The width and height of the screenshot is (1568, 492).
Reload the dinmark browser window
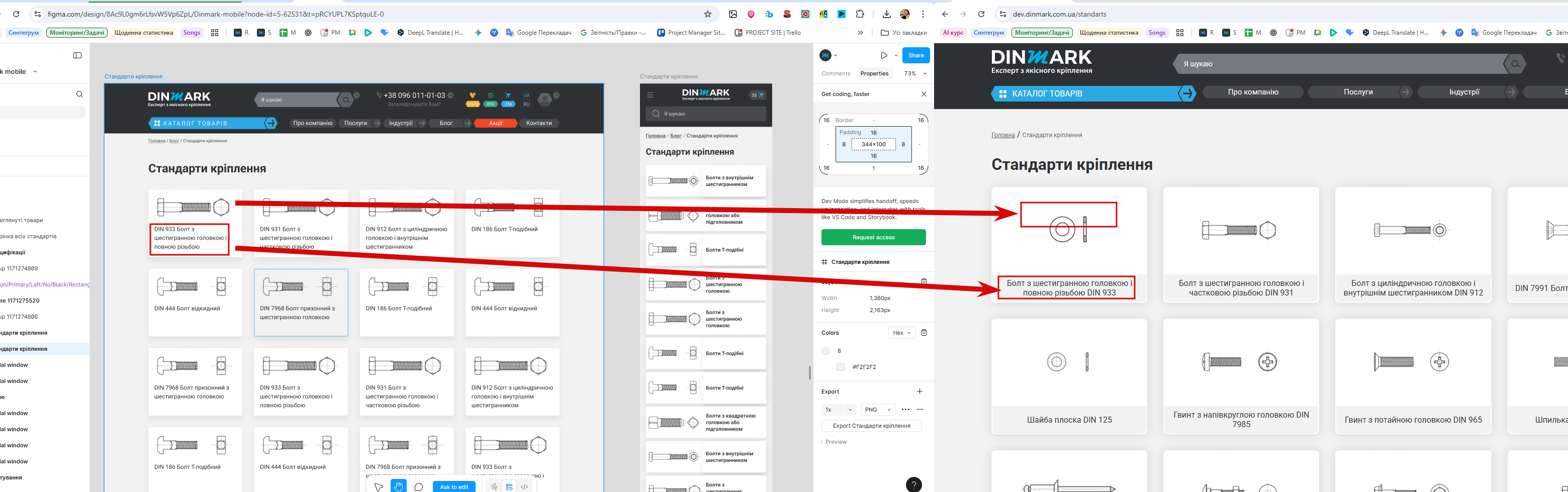click(981, 14)
